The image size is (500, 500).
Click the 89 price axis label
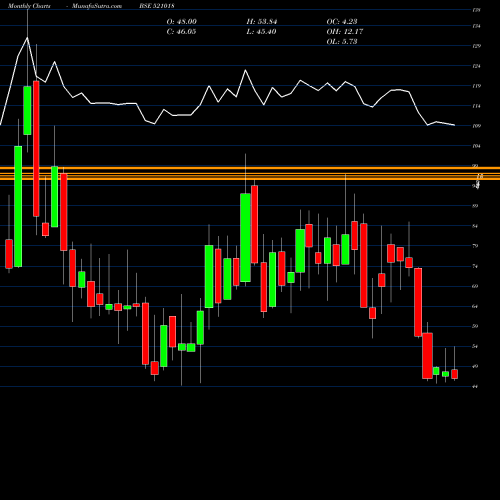(476, 206)
